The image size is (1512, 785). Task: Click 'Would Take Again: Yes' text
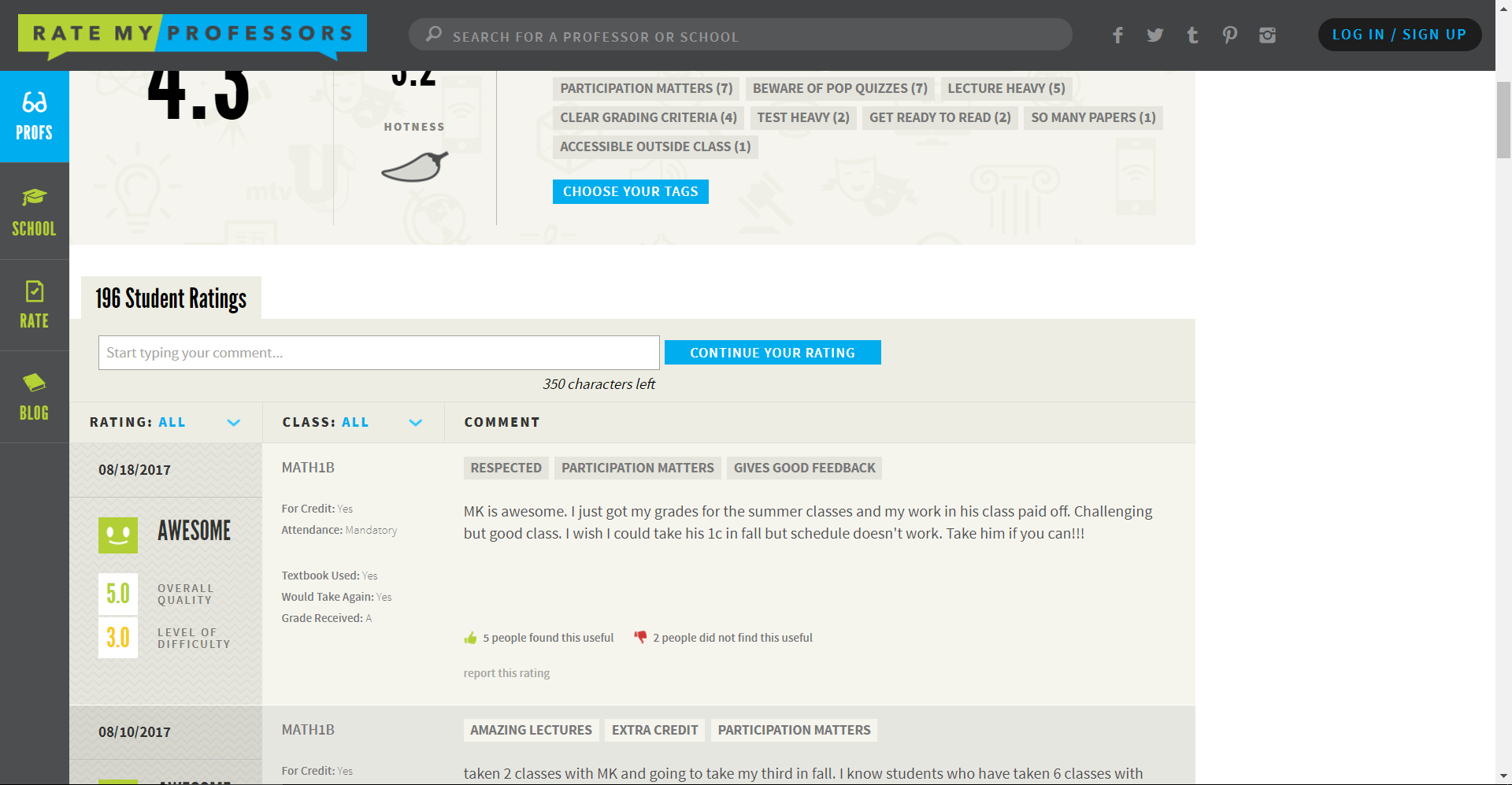[x=336, y=597]
